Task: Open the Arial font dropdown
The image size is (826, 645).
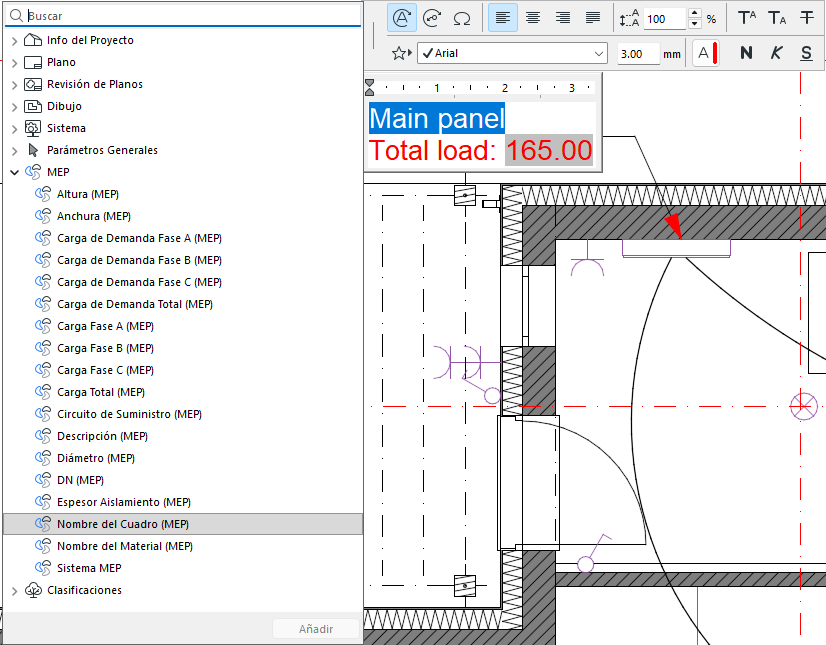Action: pyautogui.click(x=513, y=53)
